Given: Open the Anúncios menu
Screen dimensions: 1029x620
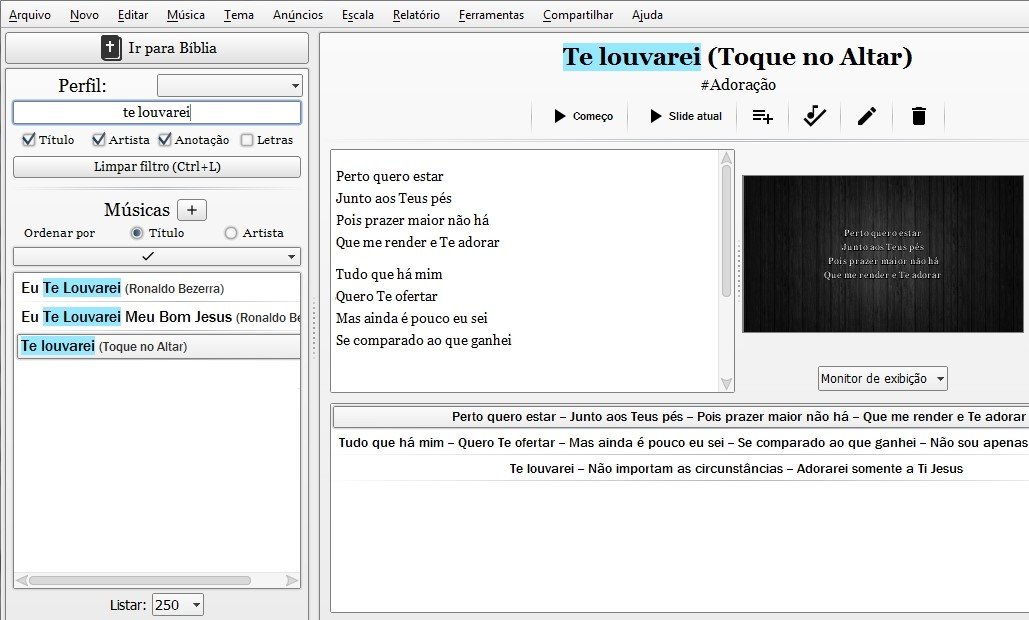Looking at the screenshot, I should pyautogui.click(x=298, y=14).
